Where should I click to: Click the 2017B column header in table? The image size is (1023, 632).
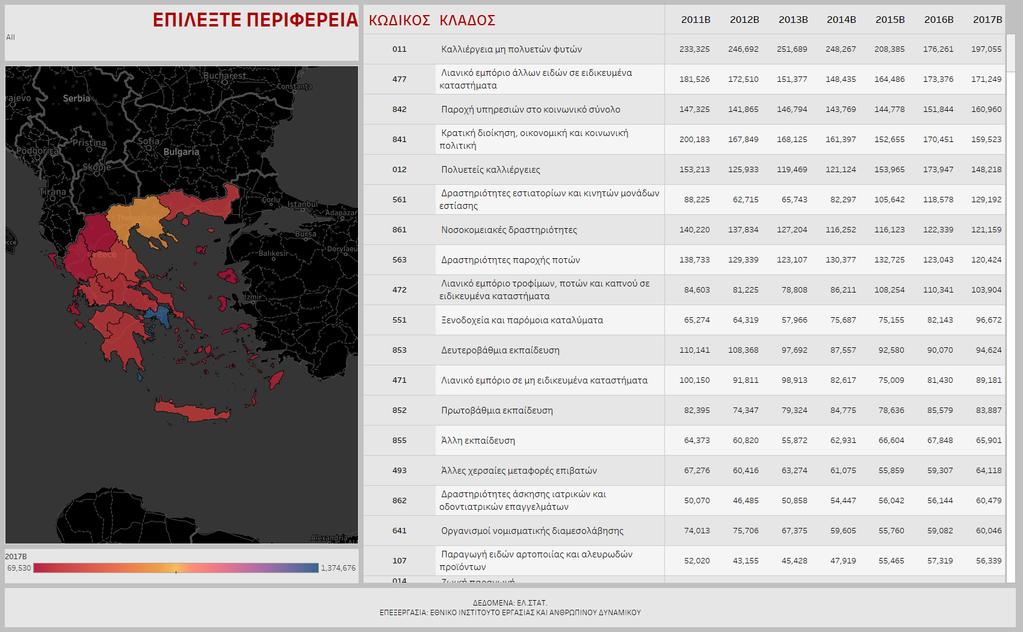(x=987, y=20)
